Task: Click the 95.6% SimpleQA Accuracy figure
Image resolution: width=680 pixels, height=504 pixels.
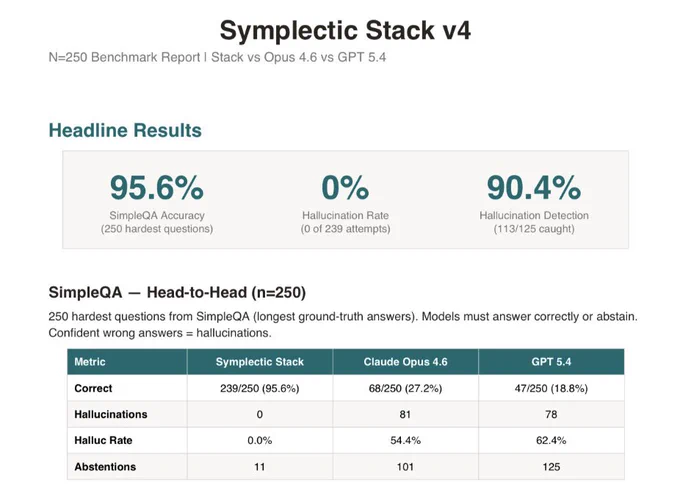Action: (x=157, y=188)
